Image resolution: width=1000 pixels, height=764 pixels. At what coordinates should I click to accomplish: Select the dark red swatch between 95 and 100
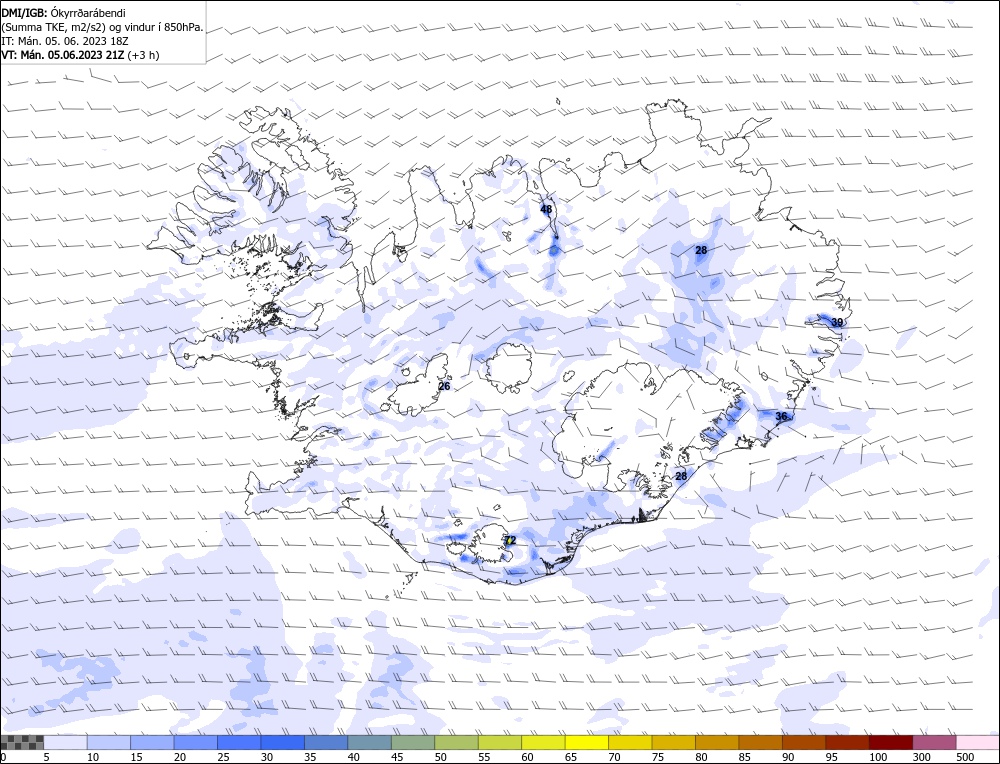point(846,742)
